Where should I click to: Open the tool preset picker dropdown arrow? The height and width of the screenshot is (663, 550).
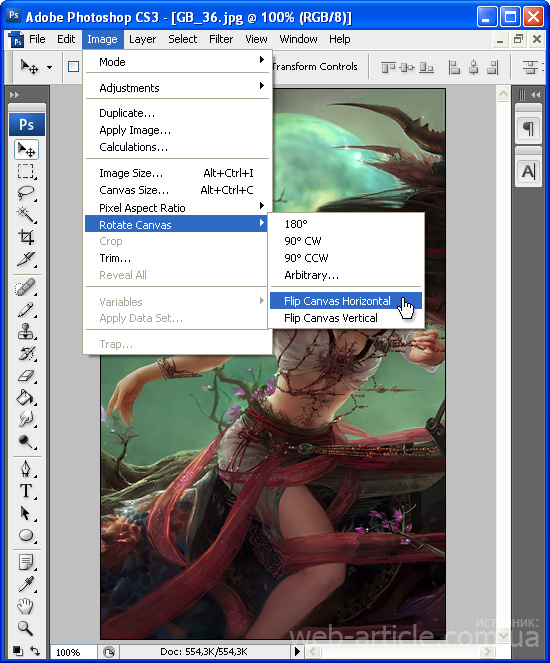tap(49, 67)
